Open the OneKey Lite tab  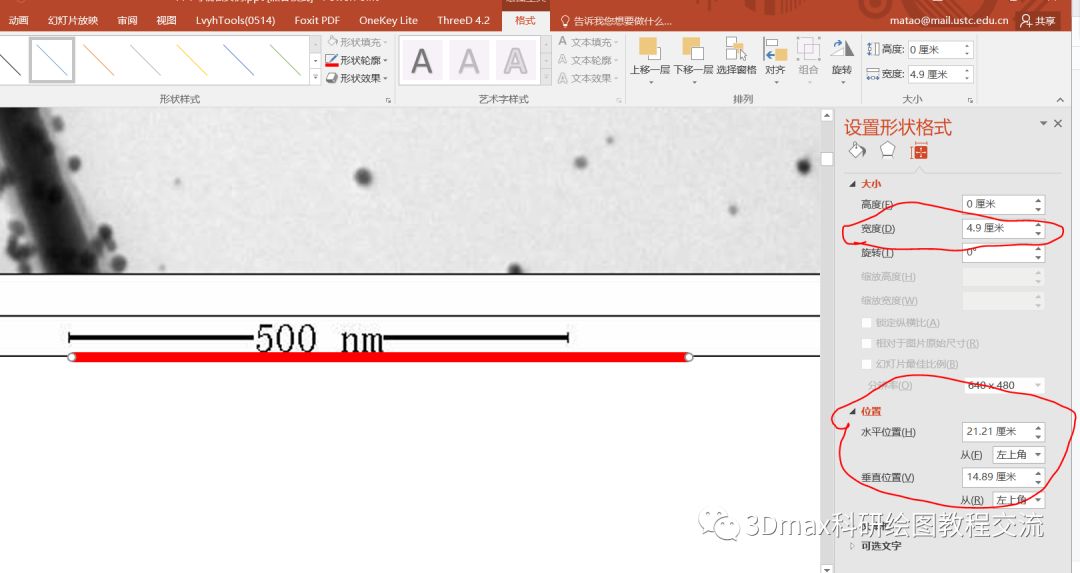click(x=388, y=20)
